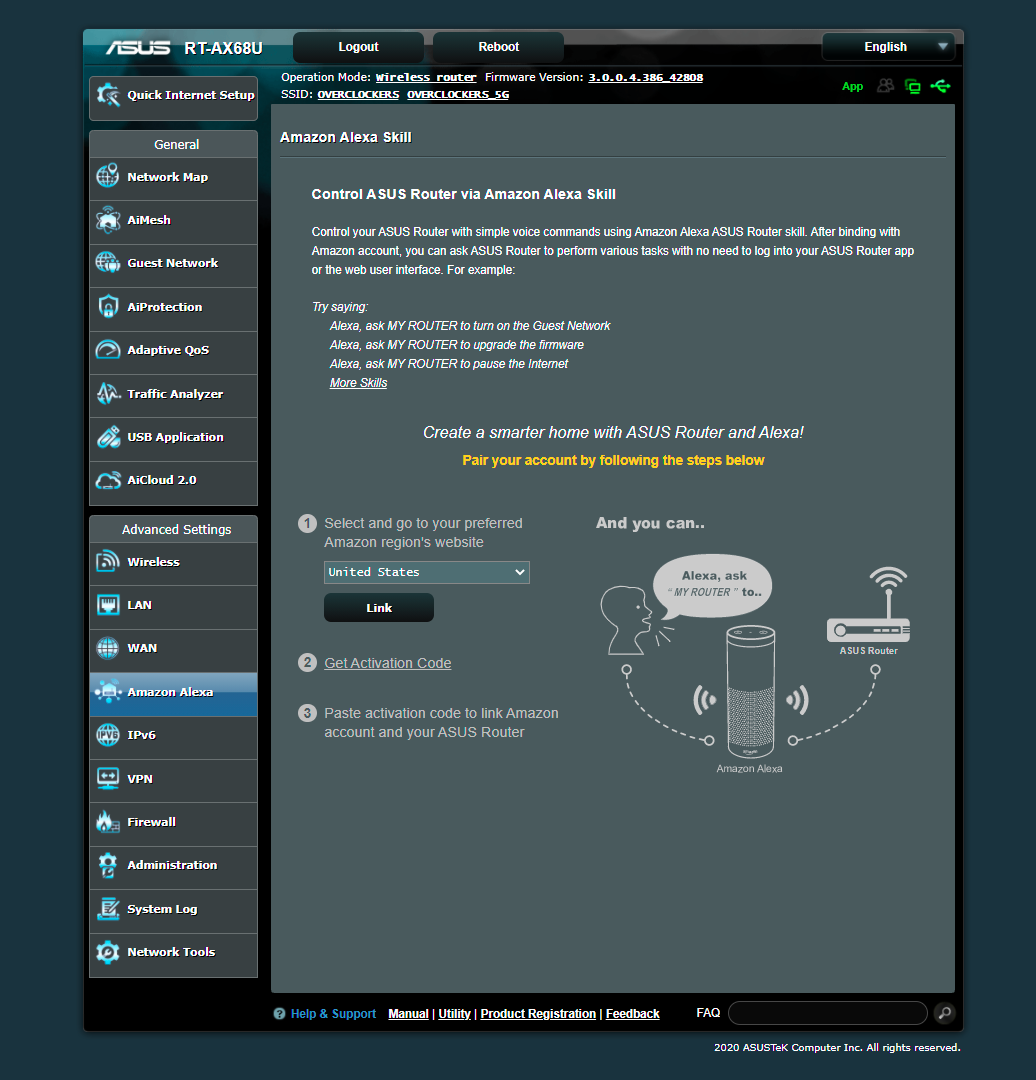Open the More Skills link
The image size is (1036, 1080).
coord(358,383)
